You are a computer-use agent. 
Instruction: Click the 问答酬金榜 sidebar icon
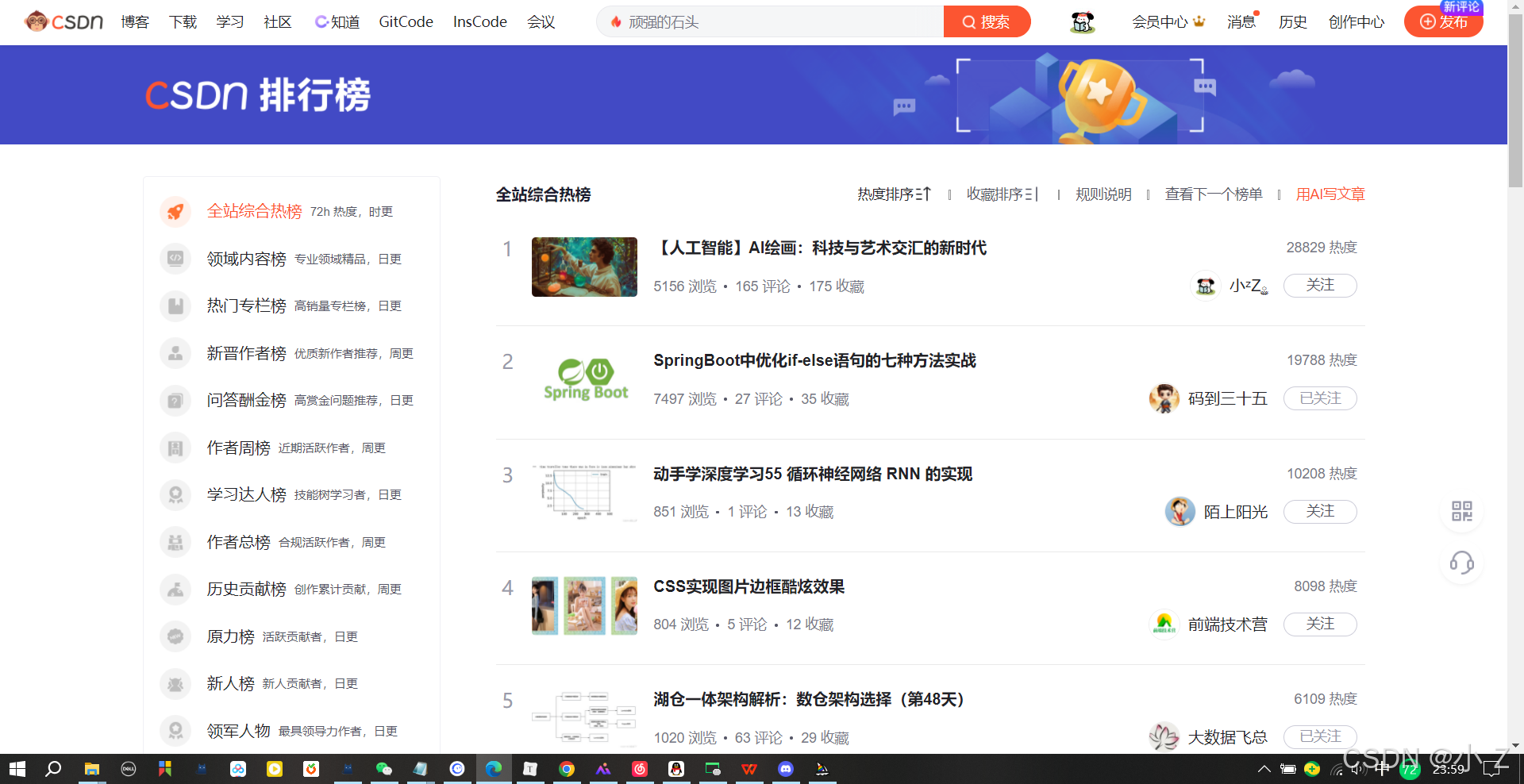pos(175,401)
